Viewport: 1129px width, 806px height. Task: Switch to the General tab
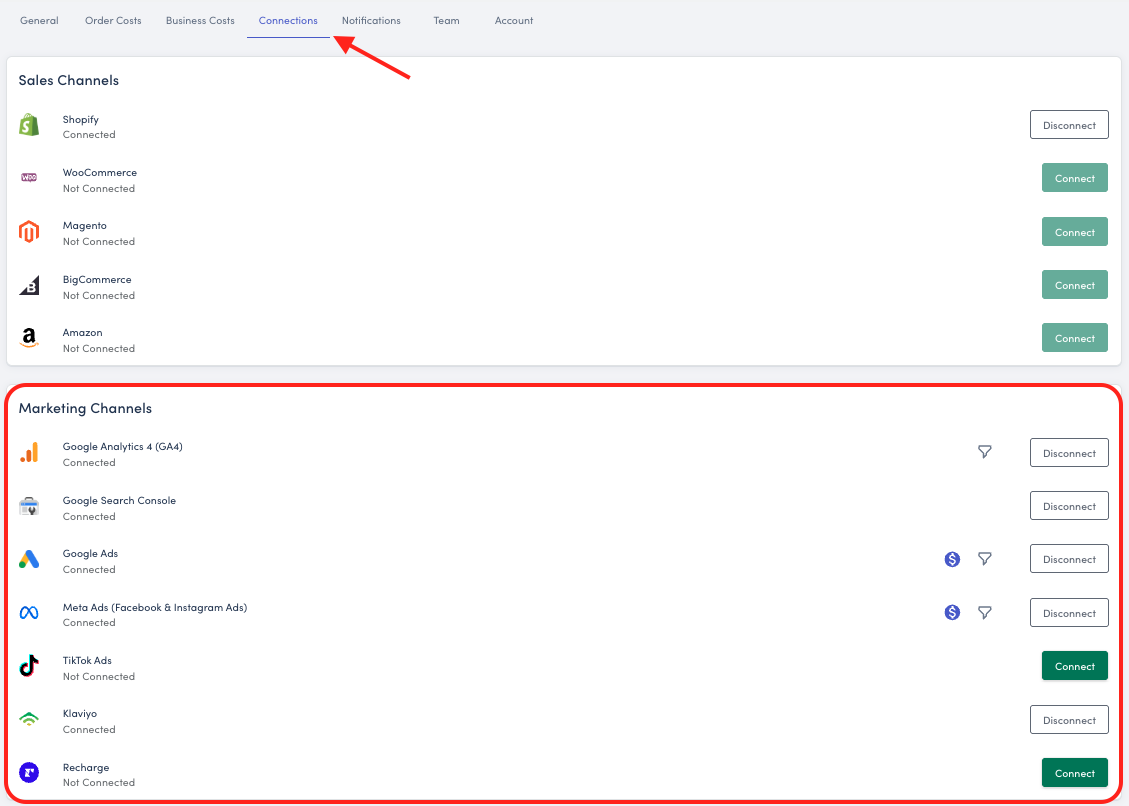tap(39, 21)
